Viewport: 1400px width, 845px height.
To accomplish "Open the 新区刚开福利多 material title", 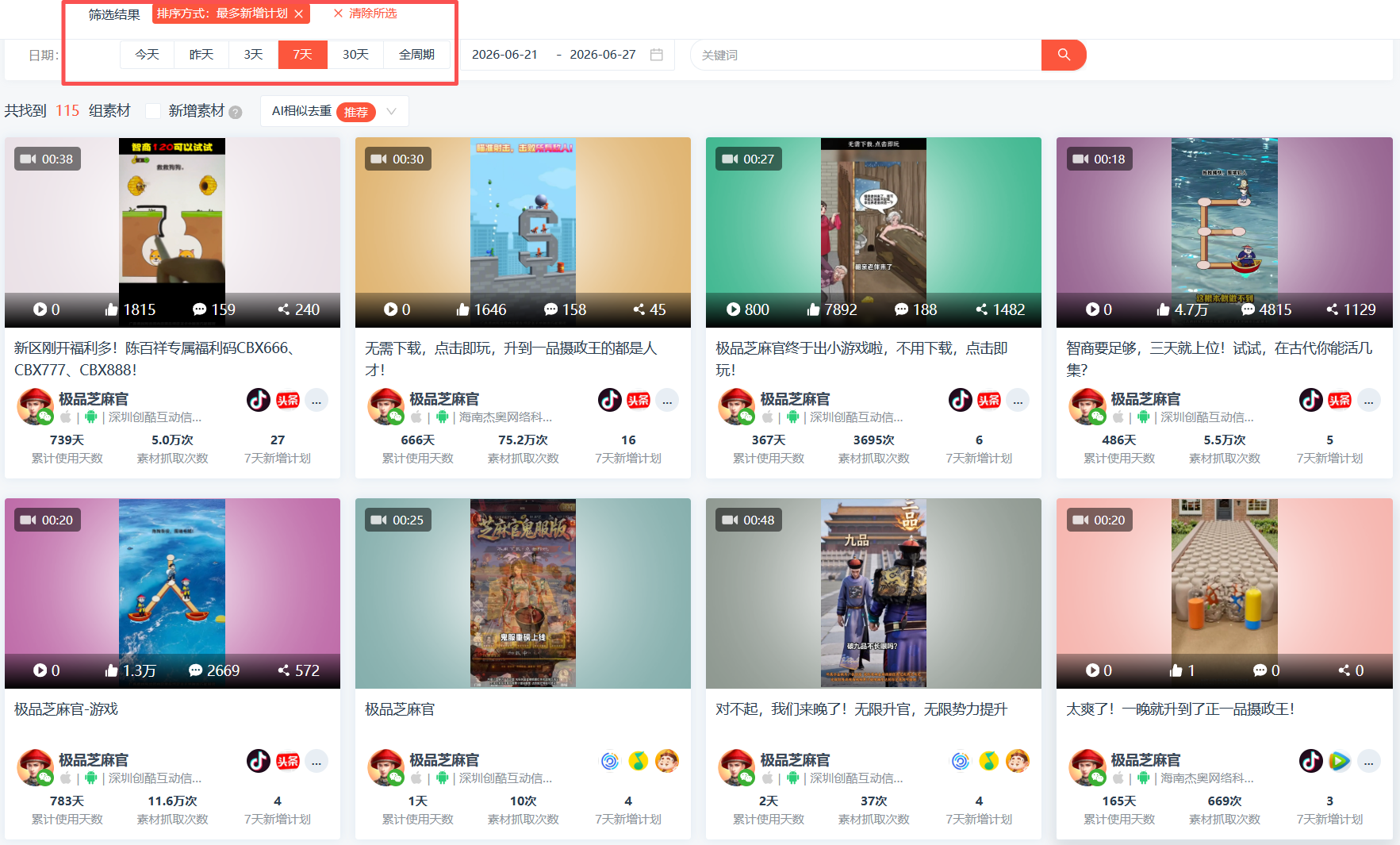I will coord(156,359).
